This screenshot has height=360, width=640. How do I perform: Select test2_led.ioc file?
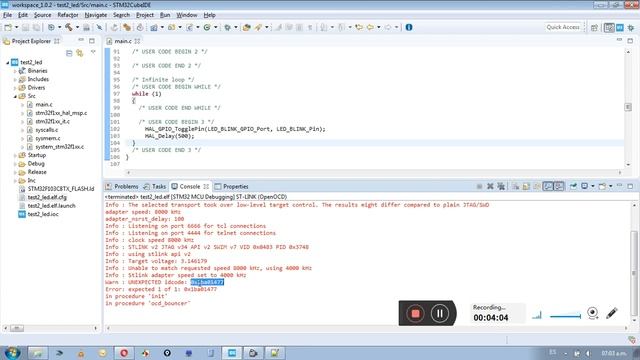tap(43, 214)
